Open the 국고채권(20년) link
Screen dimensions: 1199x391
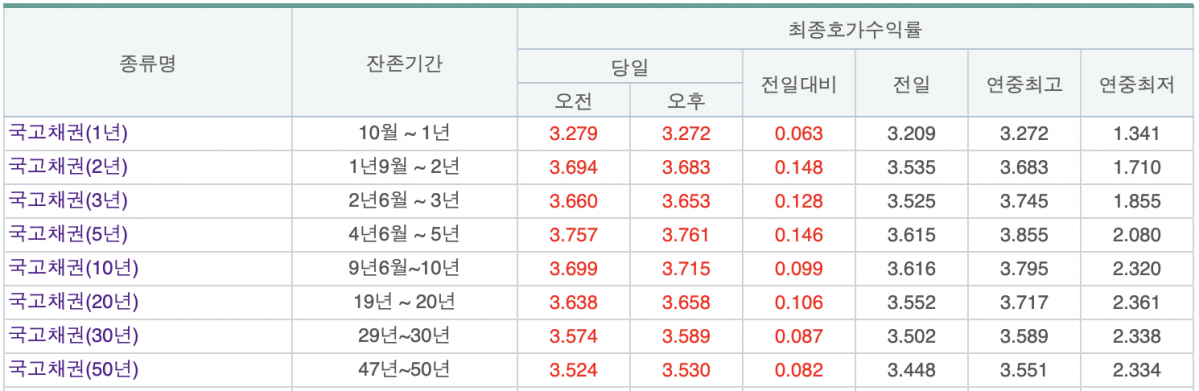pos(73,302)
